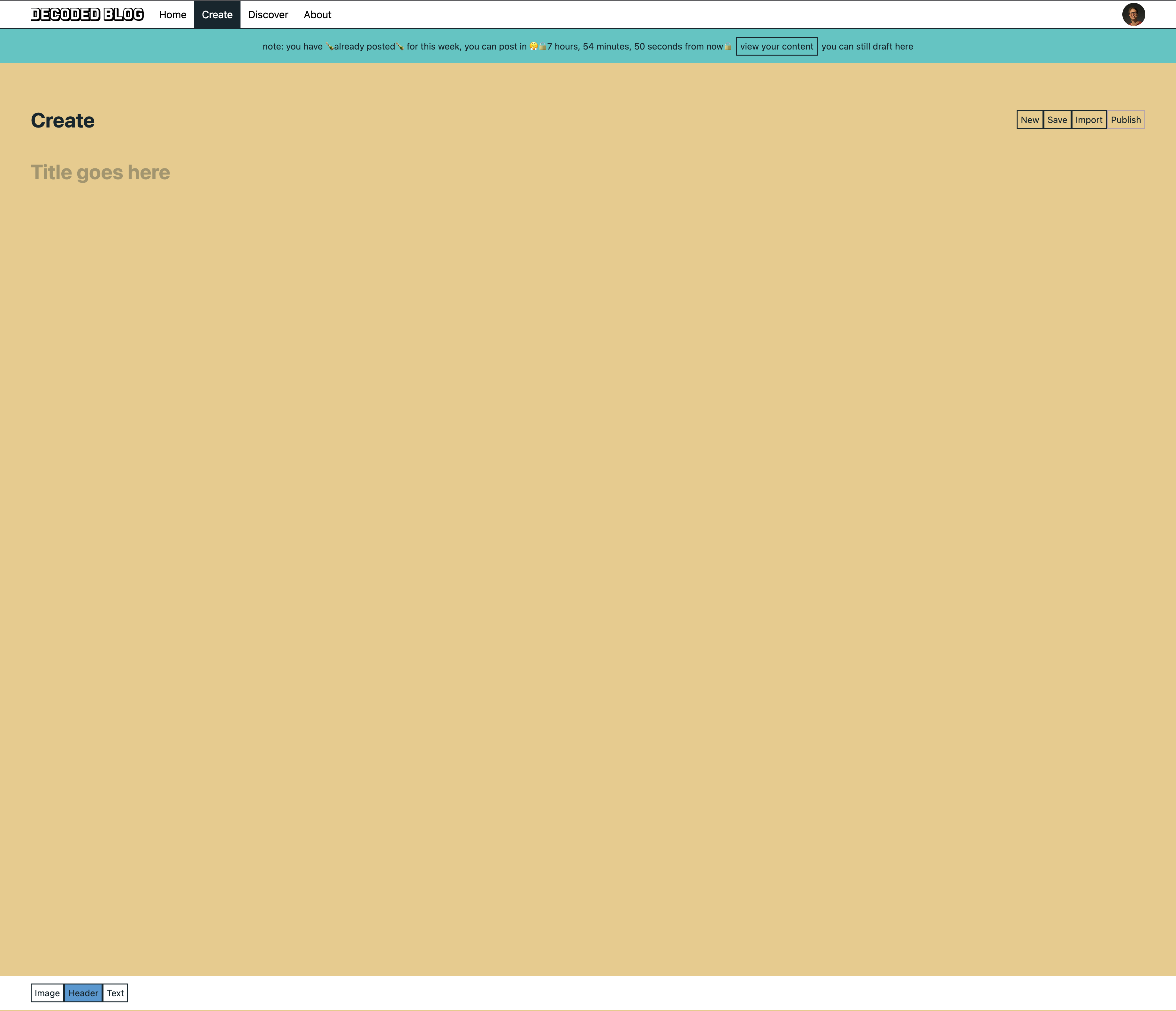Save the current draft

click(x=1057, y=120)
